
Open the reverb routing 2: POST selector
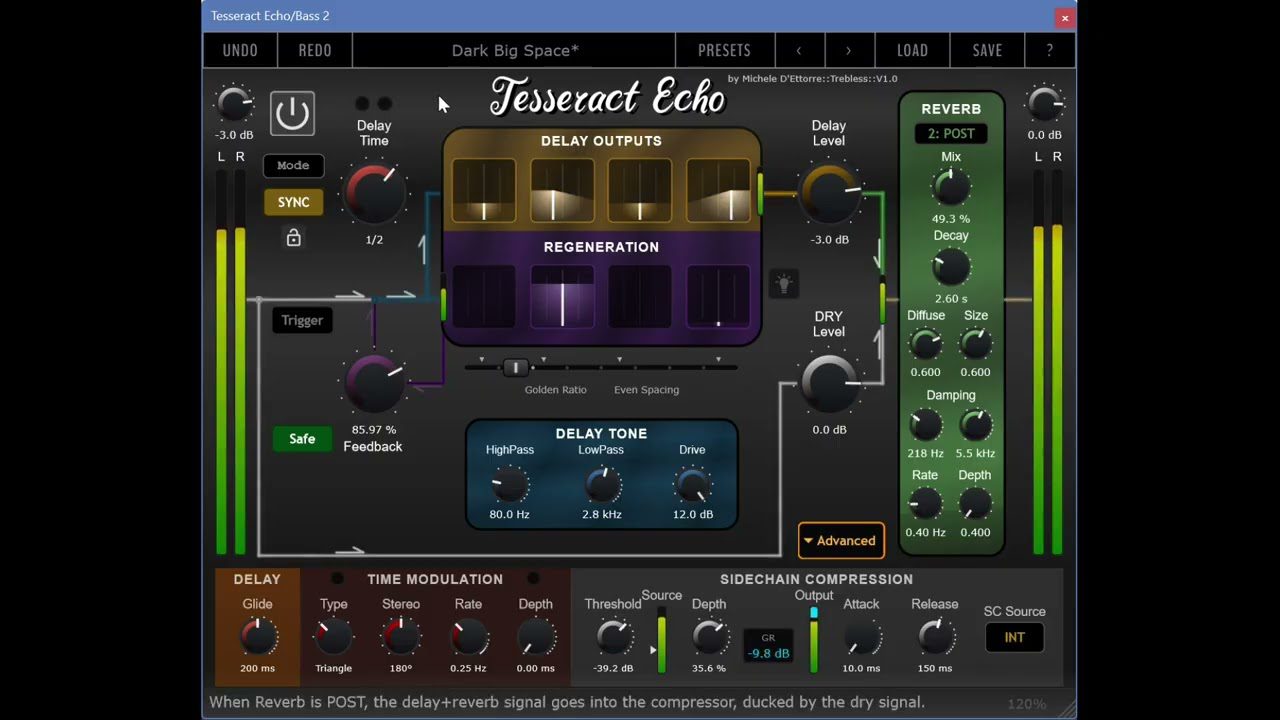click(x=951, y=134)
